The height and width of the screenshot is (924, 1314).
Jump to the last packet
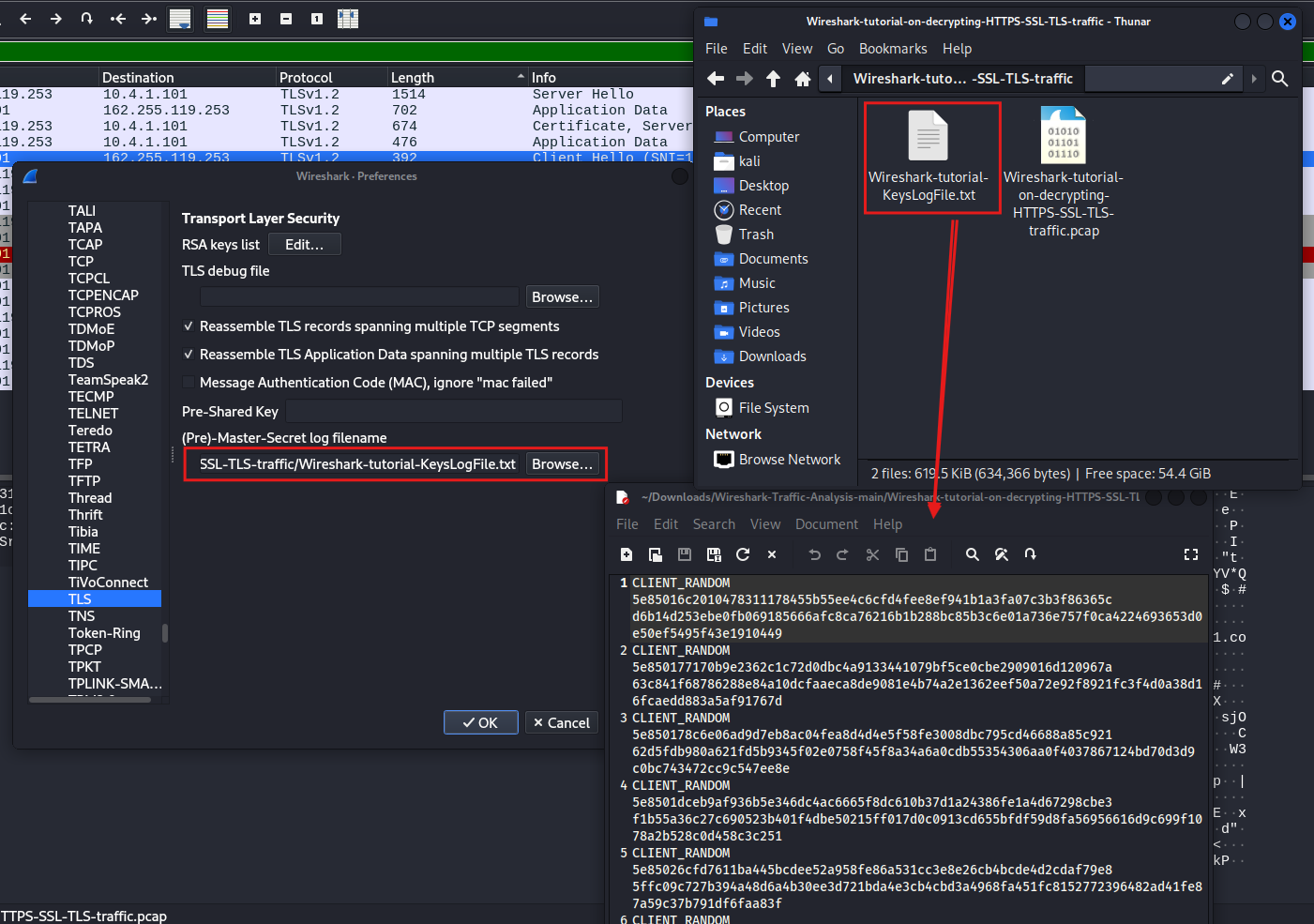click(x=149, y=19)
